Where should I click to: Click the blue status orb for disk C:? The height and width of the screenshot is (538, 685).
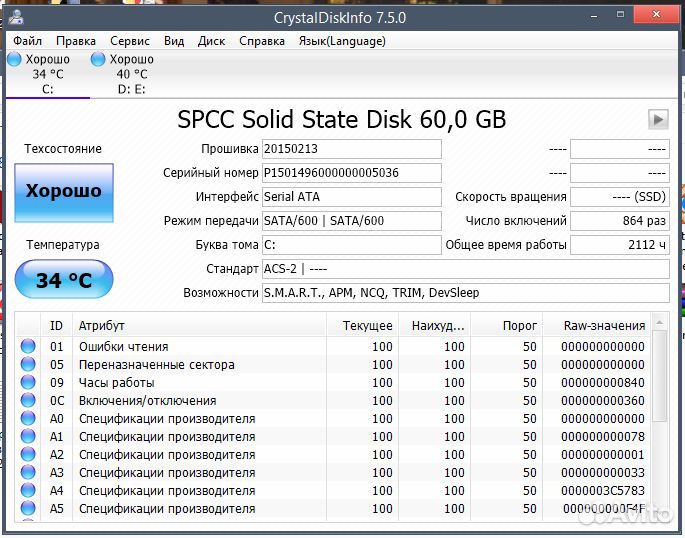[x=14, y=59]
